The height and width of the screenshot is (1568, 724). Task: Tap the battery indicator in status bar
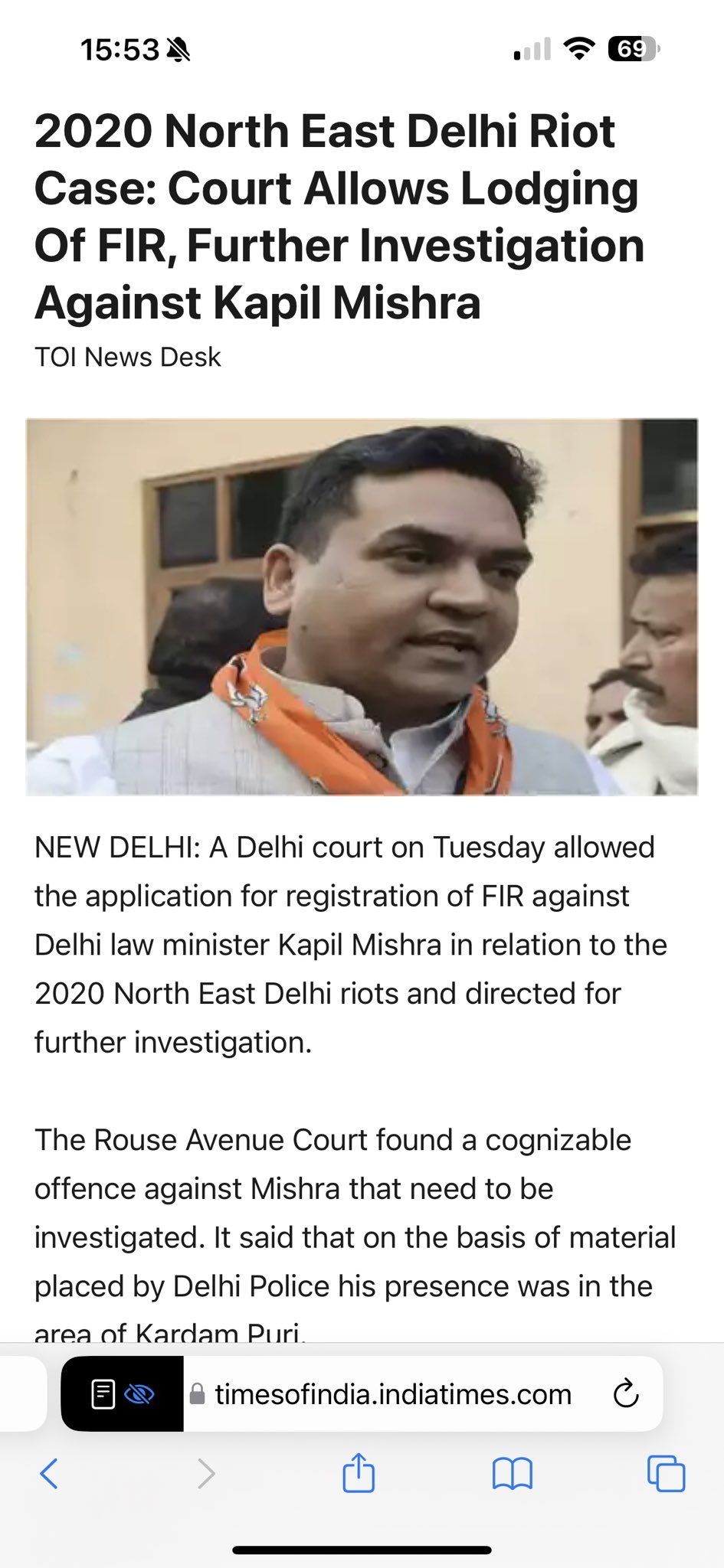(x=633, y=49)
